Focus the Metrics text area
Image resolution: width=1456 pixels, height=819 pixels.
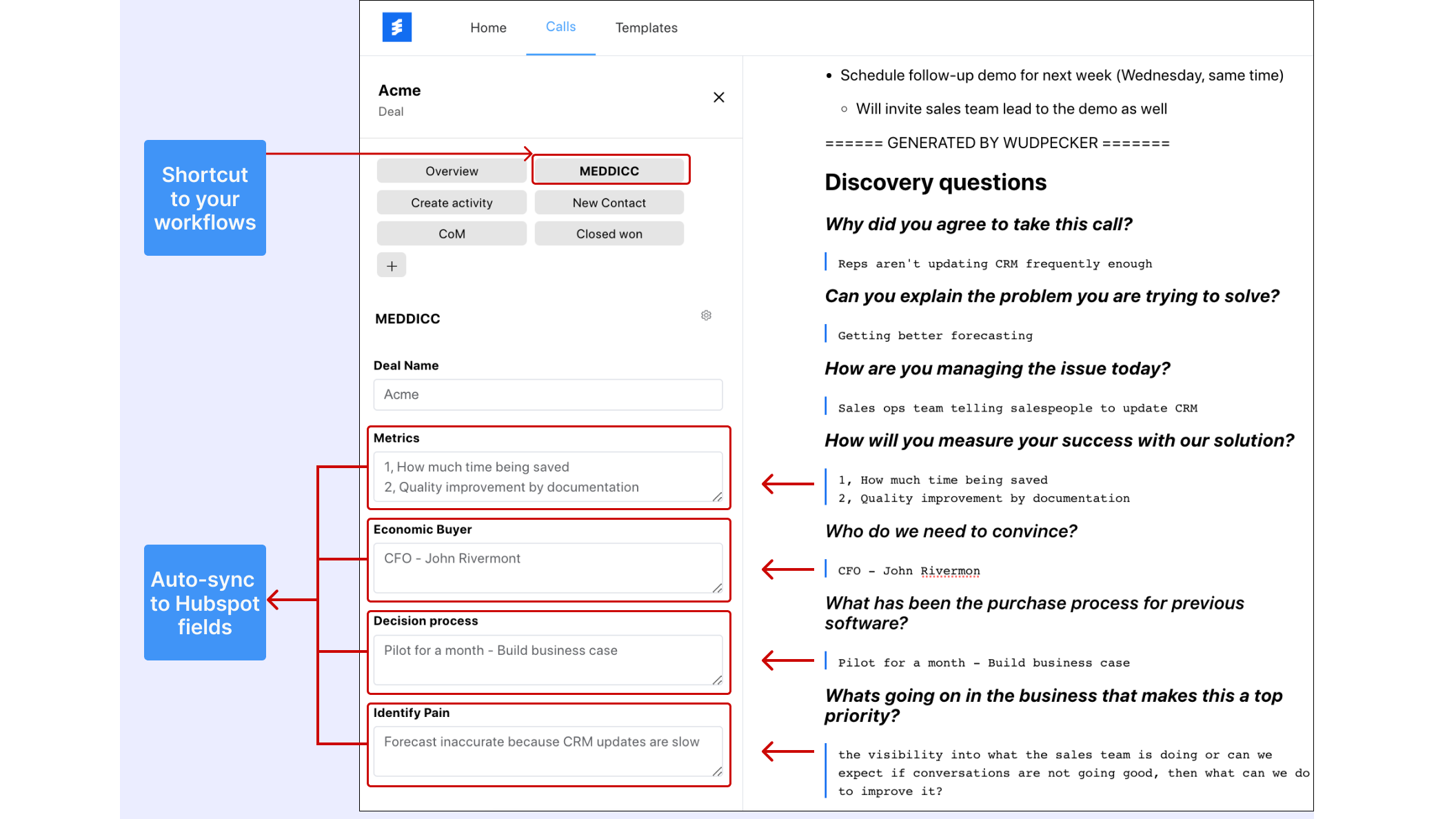click(548, 477)
